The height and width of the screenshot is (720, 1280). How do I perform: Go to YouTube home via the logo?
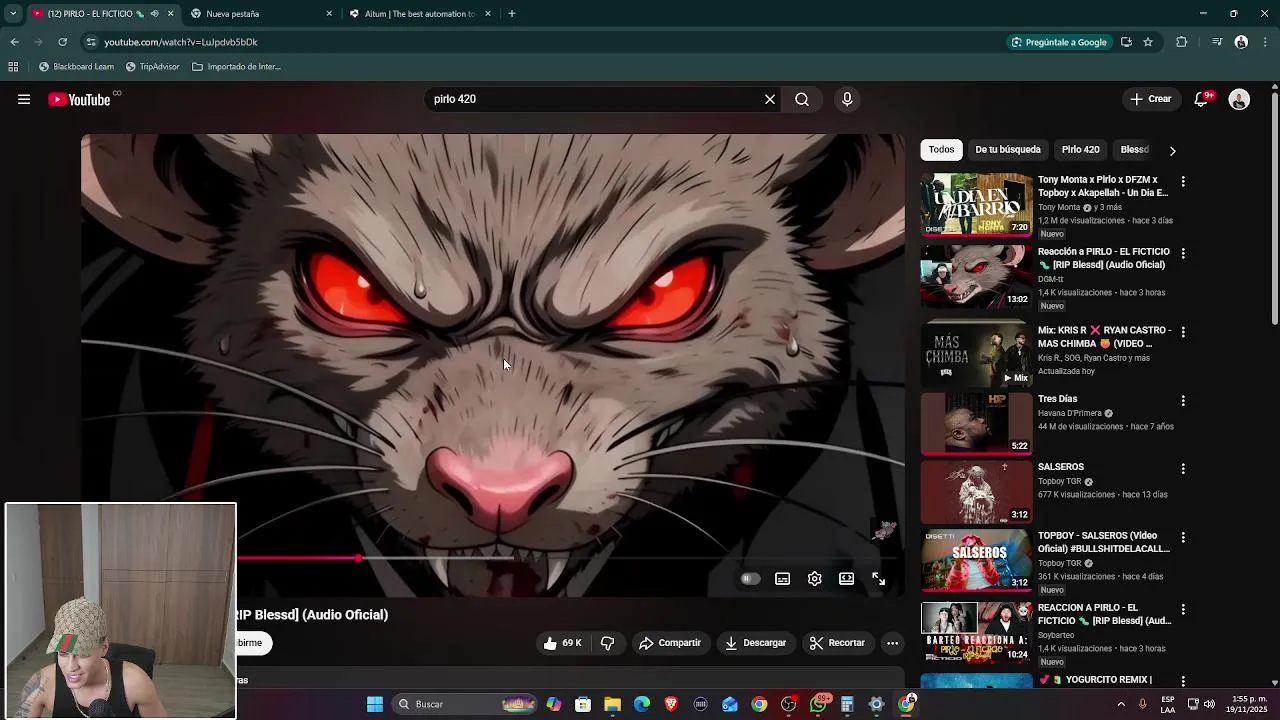[x=79, y=99]
